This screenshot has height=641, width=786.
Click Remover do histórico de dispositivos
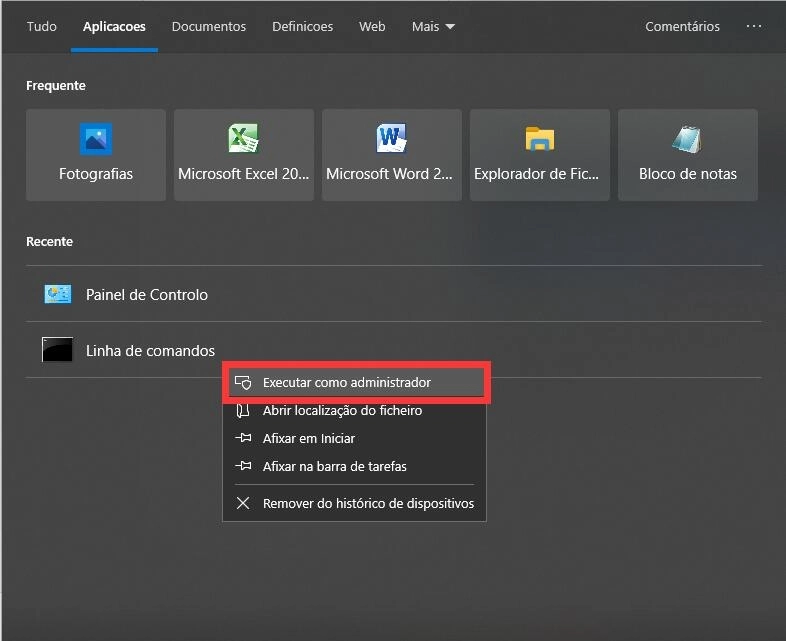pos(368,504)
